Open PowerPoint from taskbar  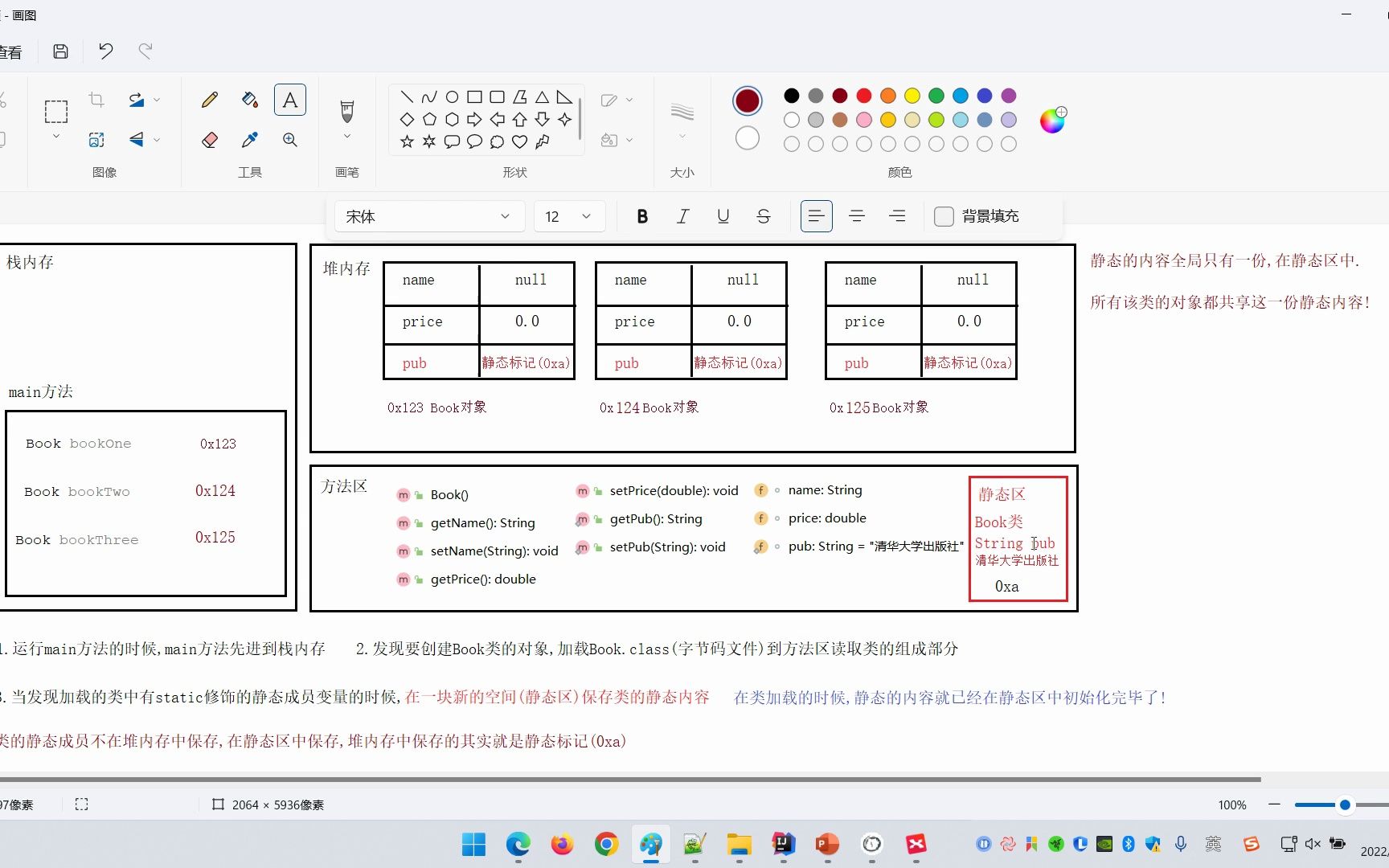(x=828, y=844)
